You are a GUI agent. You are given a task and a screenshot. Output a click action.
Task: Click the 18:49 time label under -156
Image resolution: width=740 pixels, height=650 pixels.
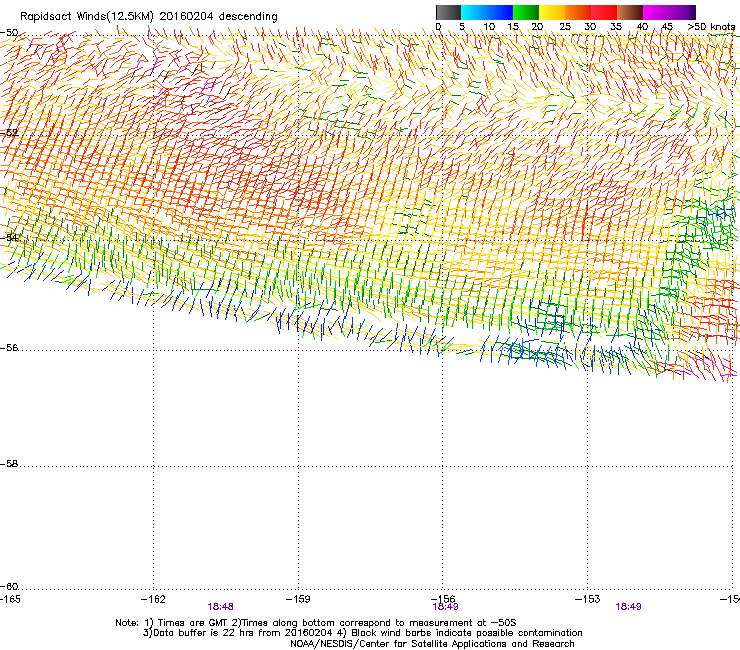pos(446,607)
